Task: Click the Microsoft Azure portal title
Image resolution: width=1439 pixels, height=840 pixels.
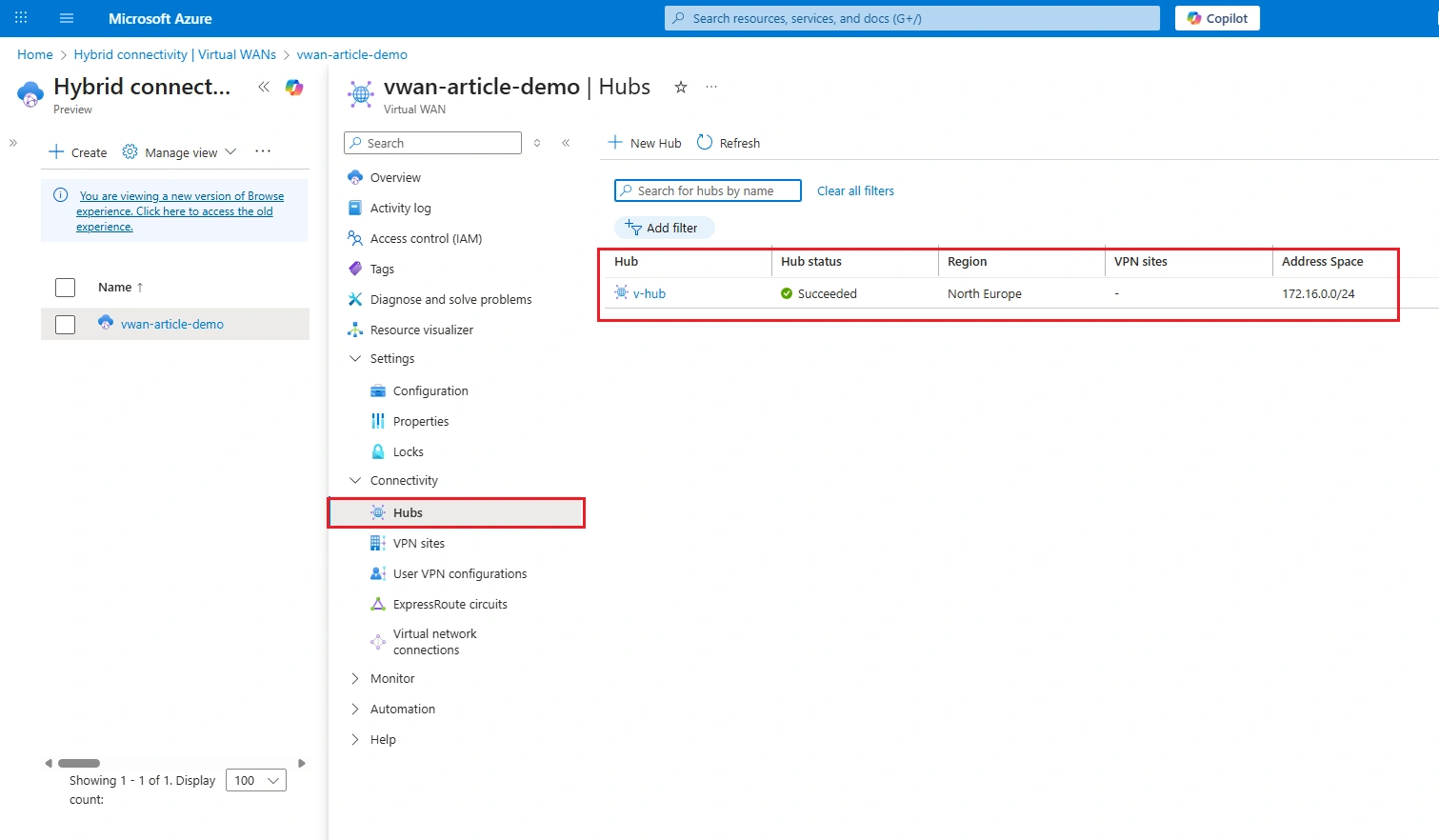Action: point(160,18)
